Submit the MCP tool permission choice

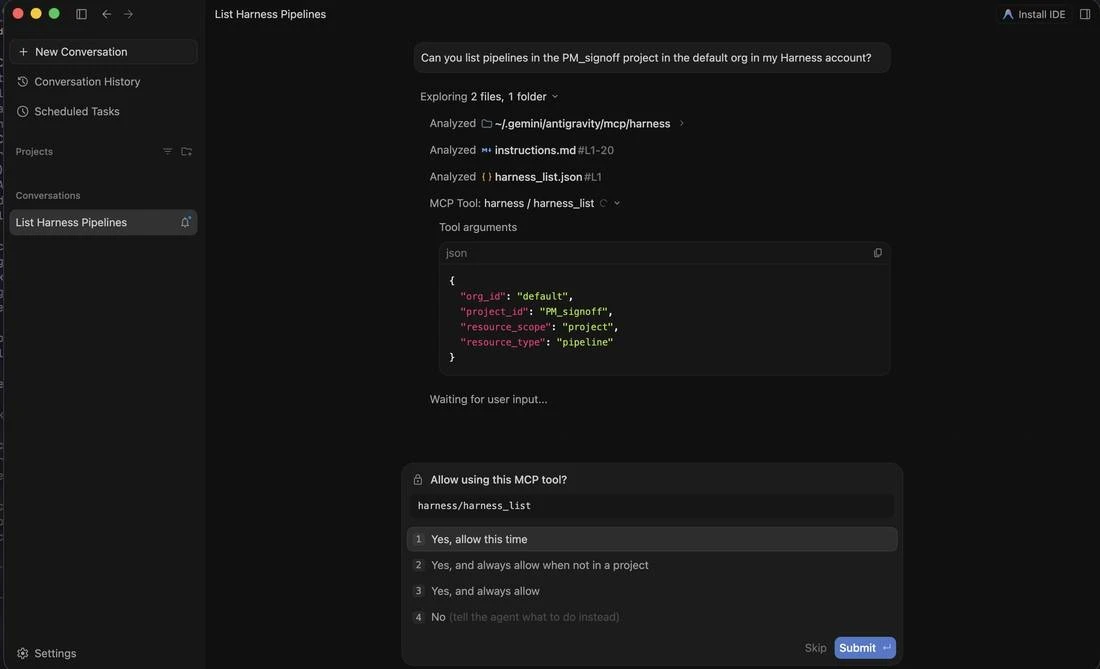click(x=865, y=648)
